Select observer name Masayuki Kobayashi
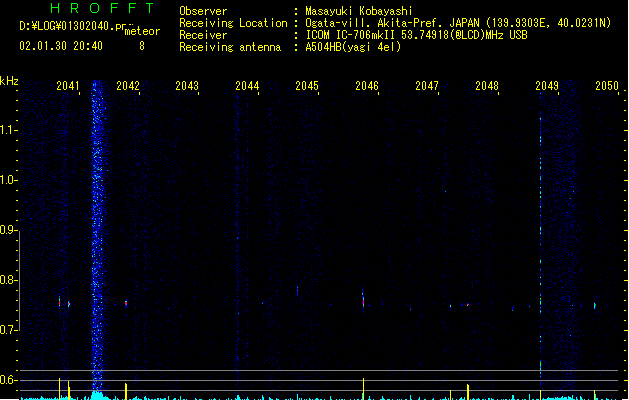 pyautogui.click(x=359, y=11)
